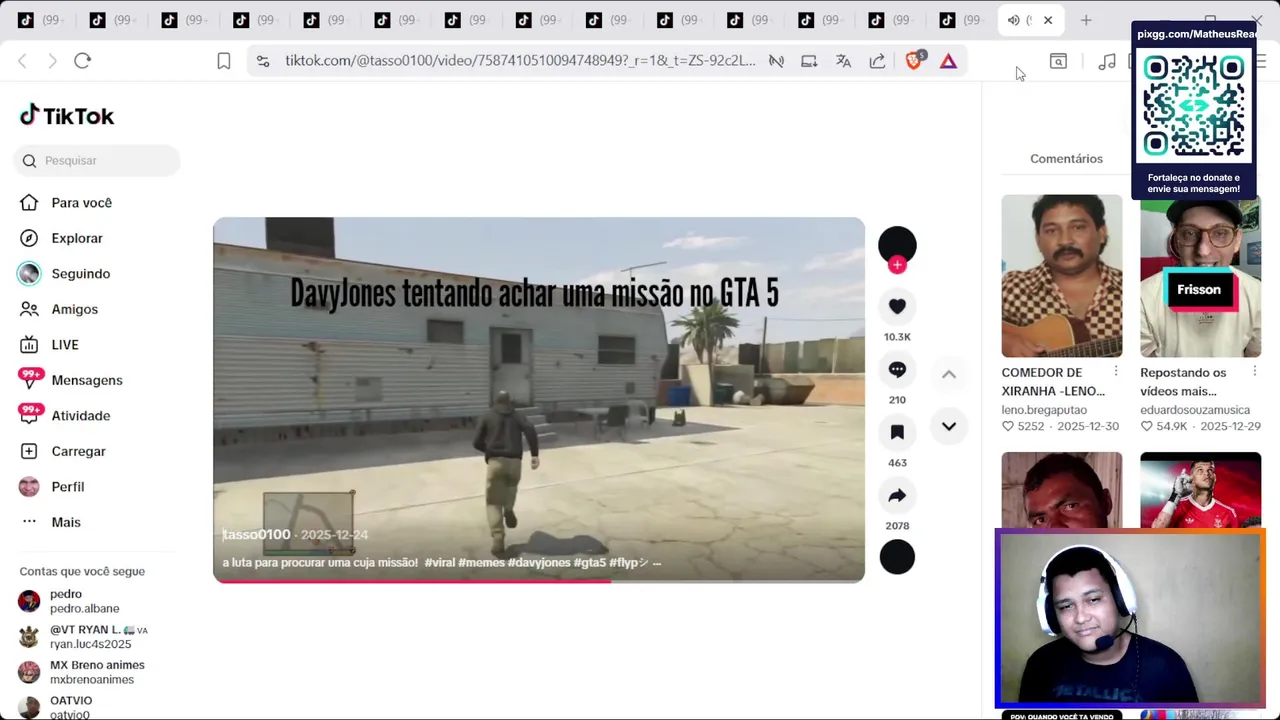Click the #gta5 hashtag in caption
The height and width of the screenshot is (720, 1280).
pyautogui.click(x=589, y=563)
